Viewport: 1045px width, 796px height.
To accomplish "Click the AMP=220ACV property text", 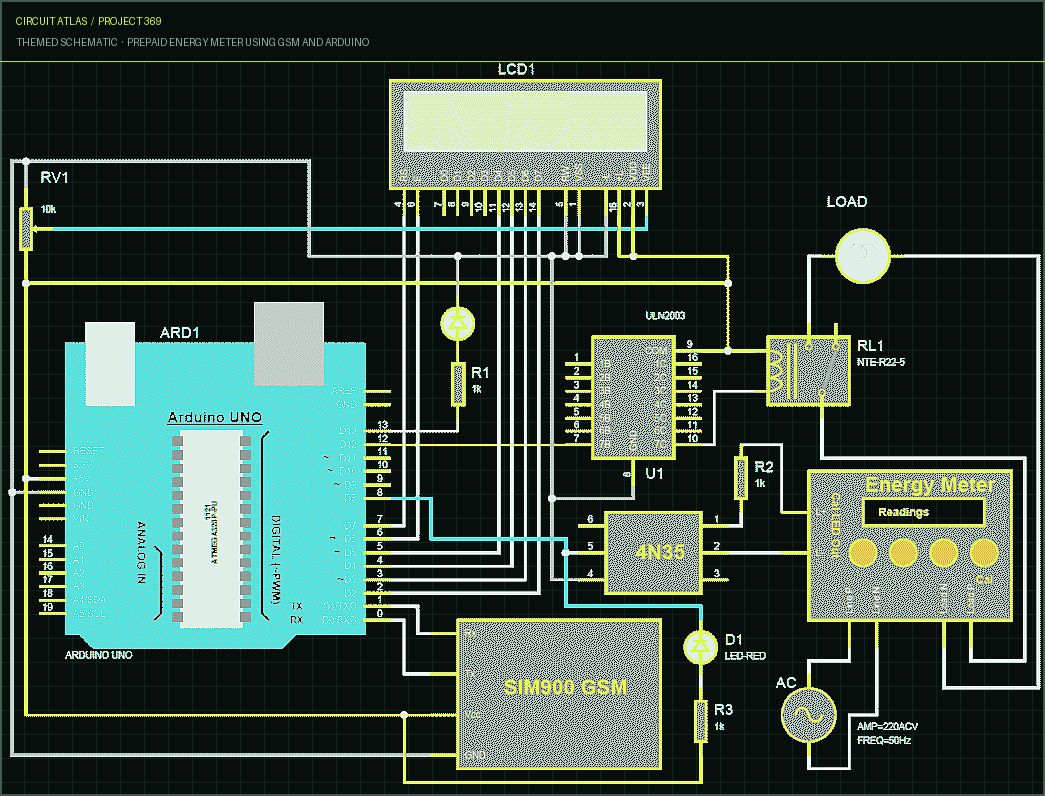I will coord(887,726).
